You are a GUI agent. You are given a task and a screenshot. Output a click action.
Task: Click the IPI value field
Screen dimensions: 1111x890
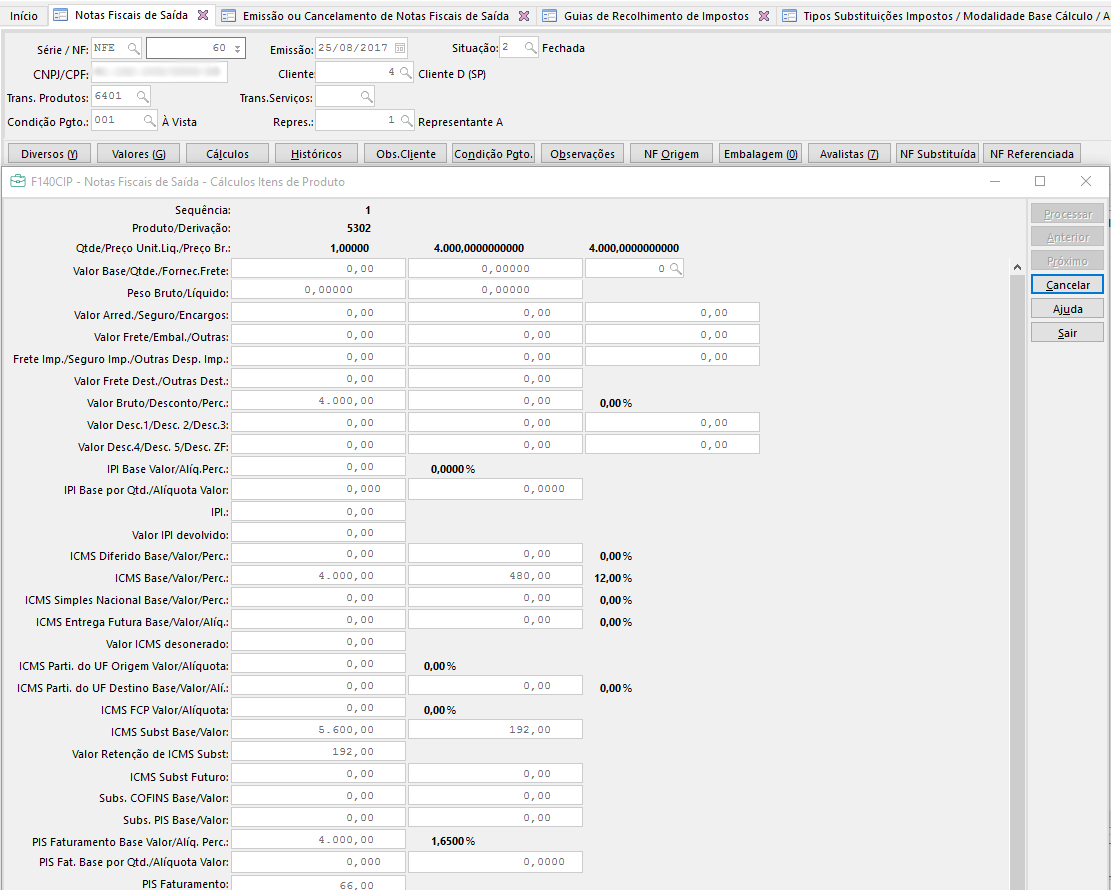(318, 511)
